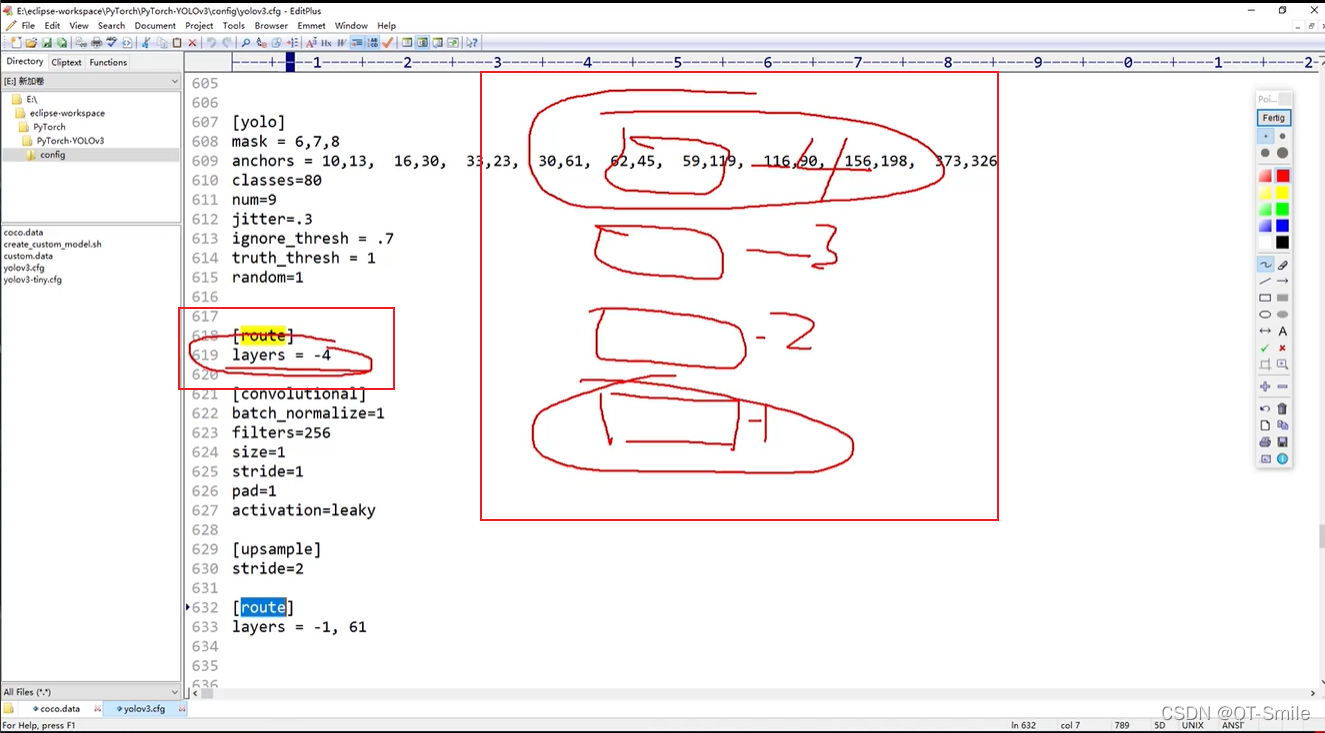Click the Undo toolbar icon
This screenshot has height=733, width=1325.
point(211,43)
